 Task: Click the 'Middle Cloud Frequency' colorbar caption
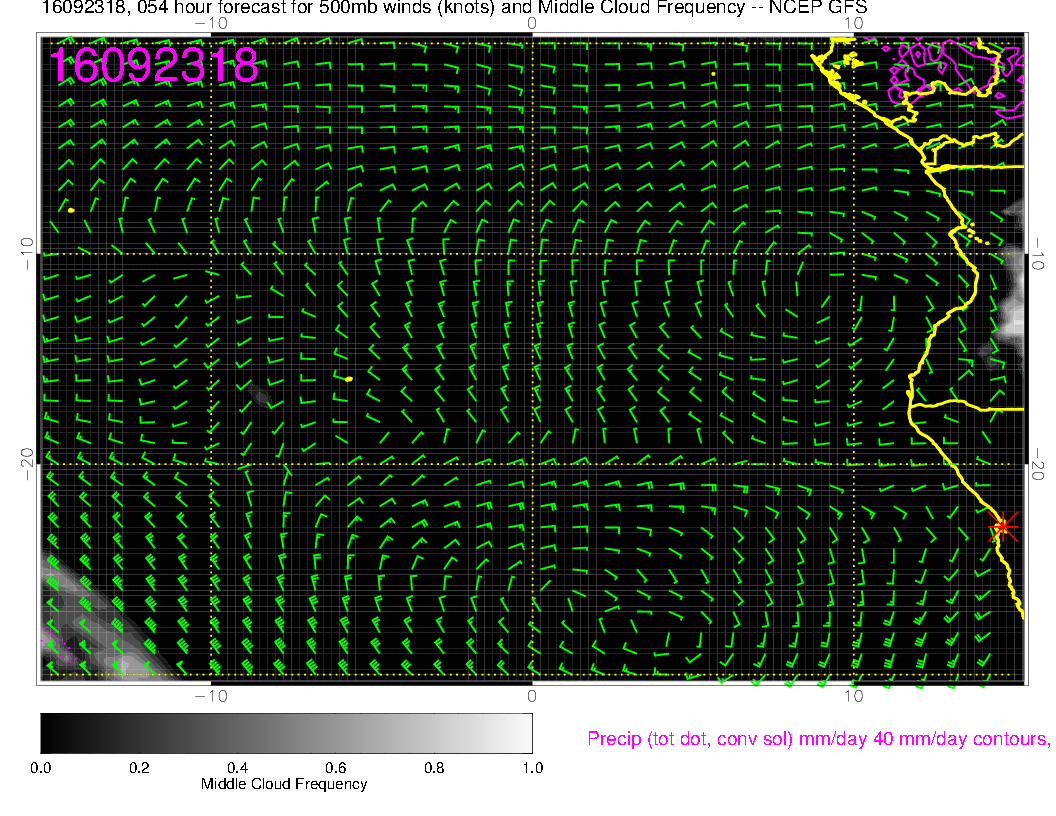[284, 784]
